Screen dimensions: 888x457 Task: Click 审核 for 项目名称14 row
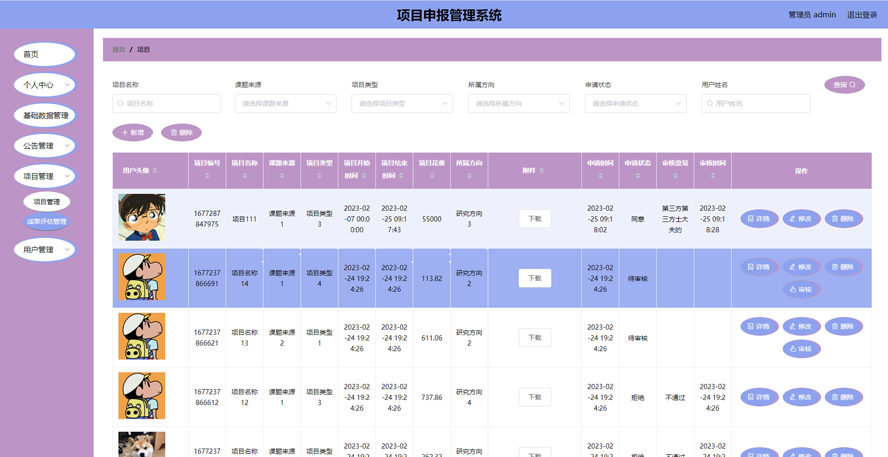801,289
